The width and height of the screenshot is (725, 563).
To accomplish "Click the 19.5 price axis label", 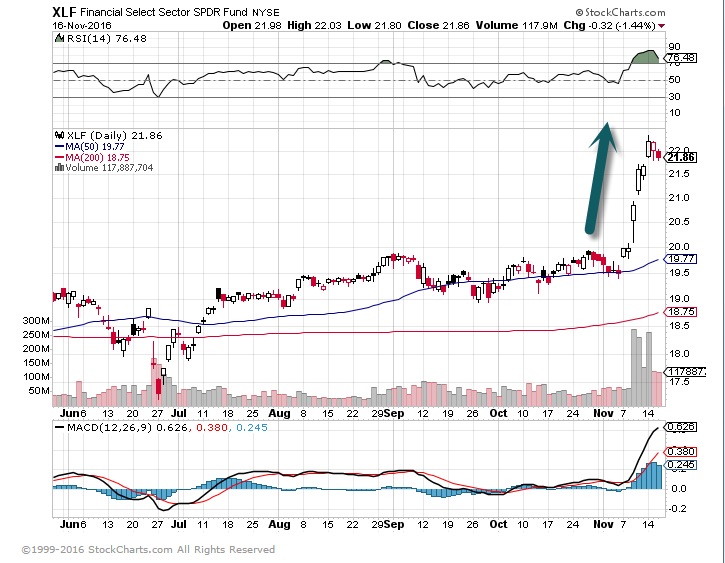I will pyautogui.click(x=679, y=273).
